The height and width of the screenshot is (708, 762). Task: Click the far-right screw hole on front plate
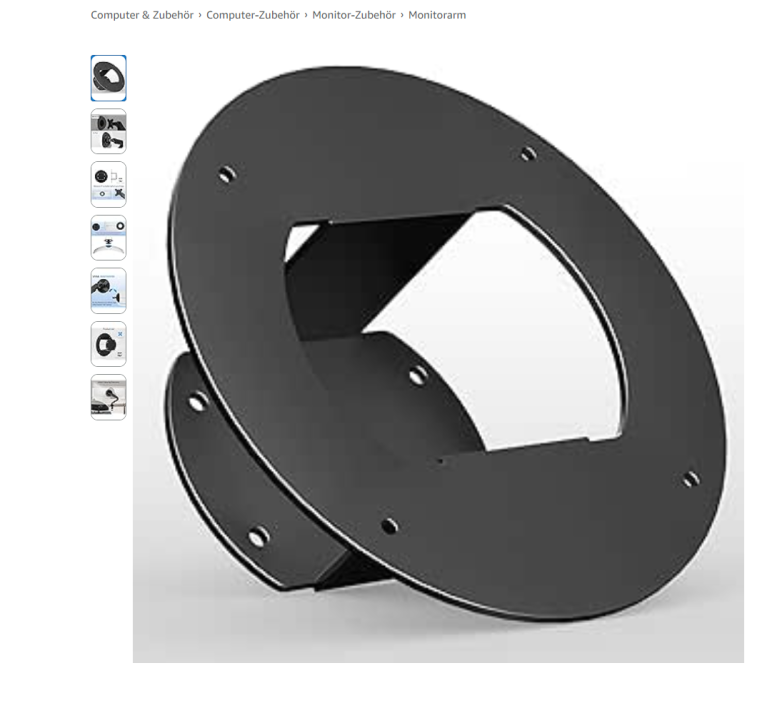pyautogui.click(x=691, y=480)
